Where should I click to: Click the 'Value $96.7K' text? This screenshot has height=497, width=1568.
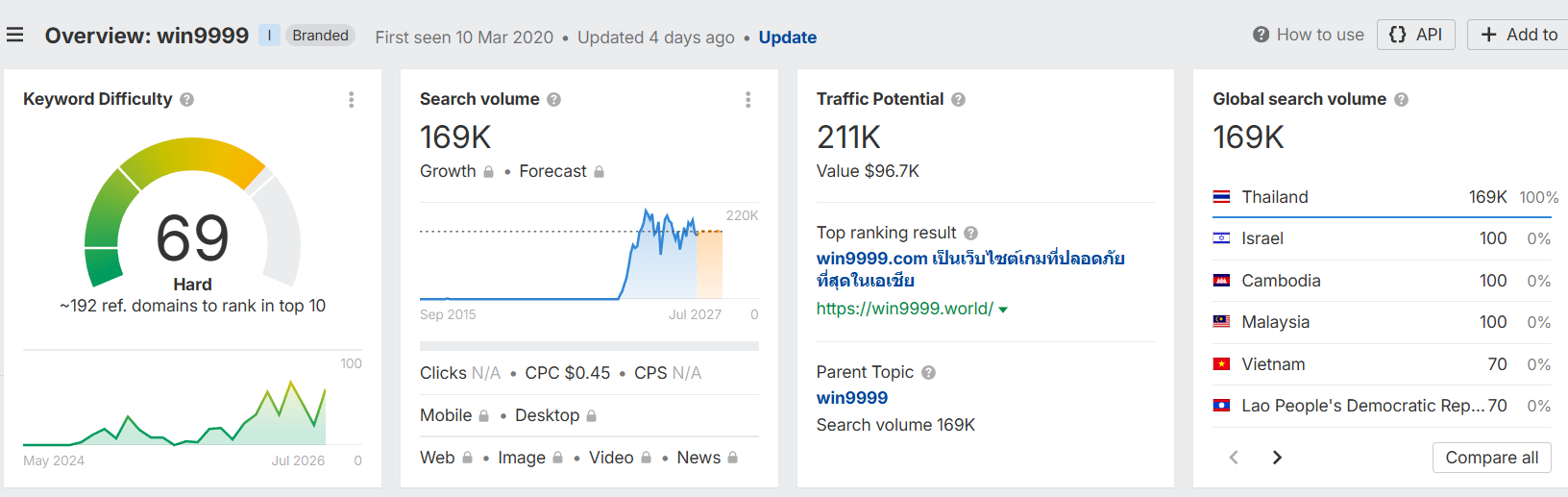[x=868, y=171]
